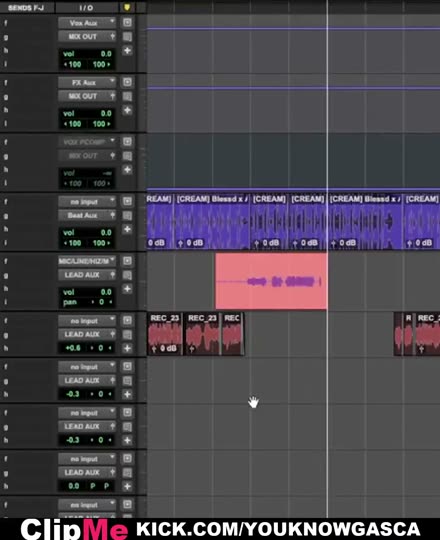Image resolution: width=440 pixels, height=540 pixels.
Task: Select the pink recorded clip on the lead track
Action: pos(271,281)
